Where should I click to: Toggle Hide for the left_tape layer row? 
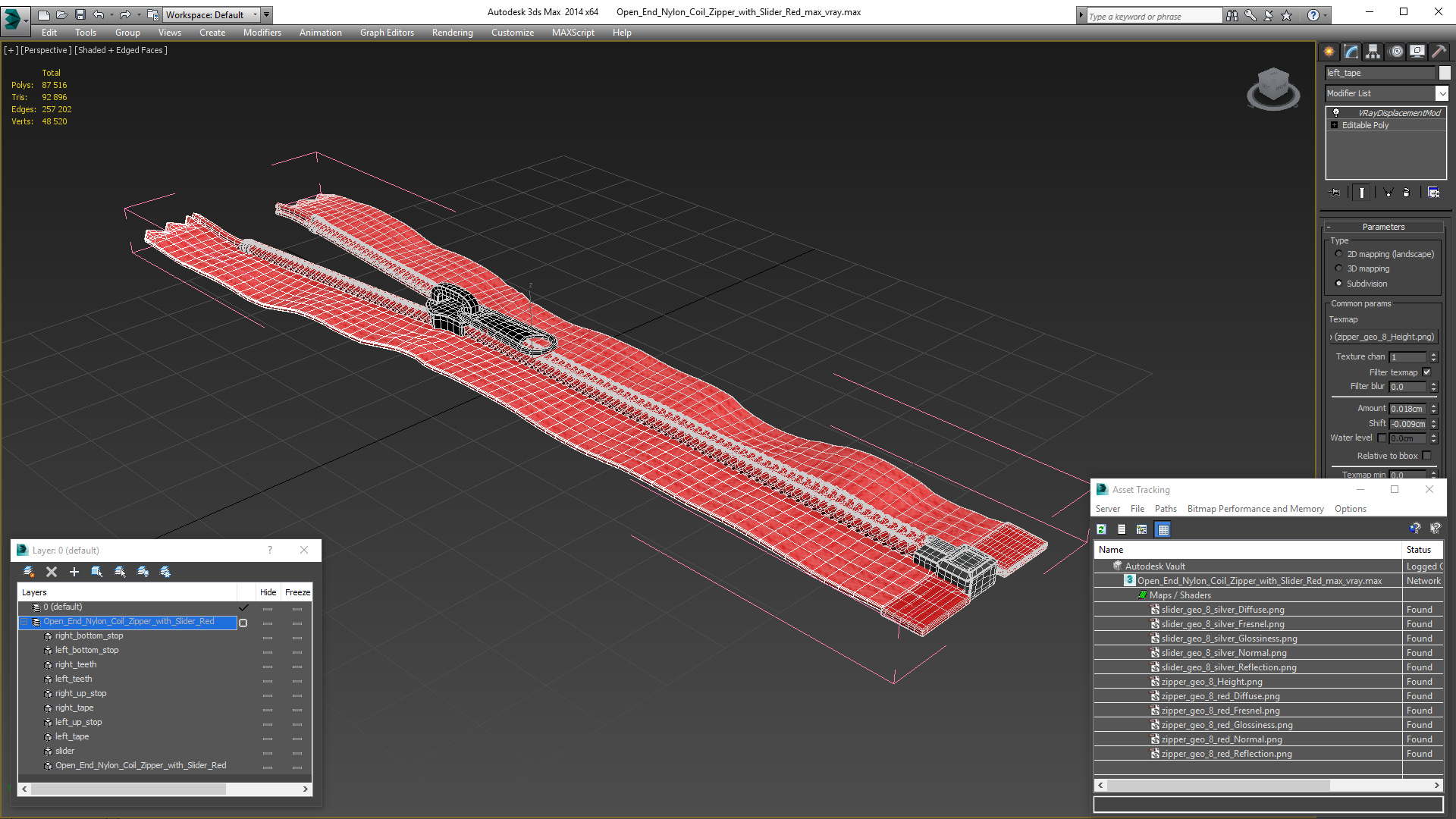click(268, 738)
